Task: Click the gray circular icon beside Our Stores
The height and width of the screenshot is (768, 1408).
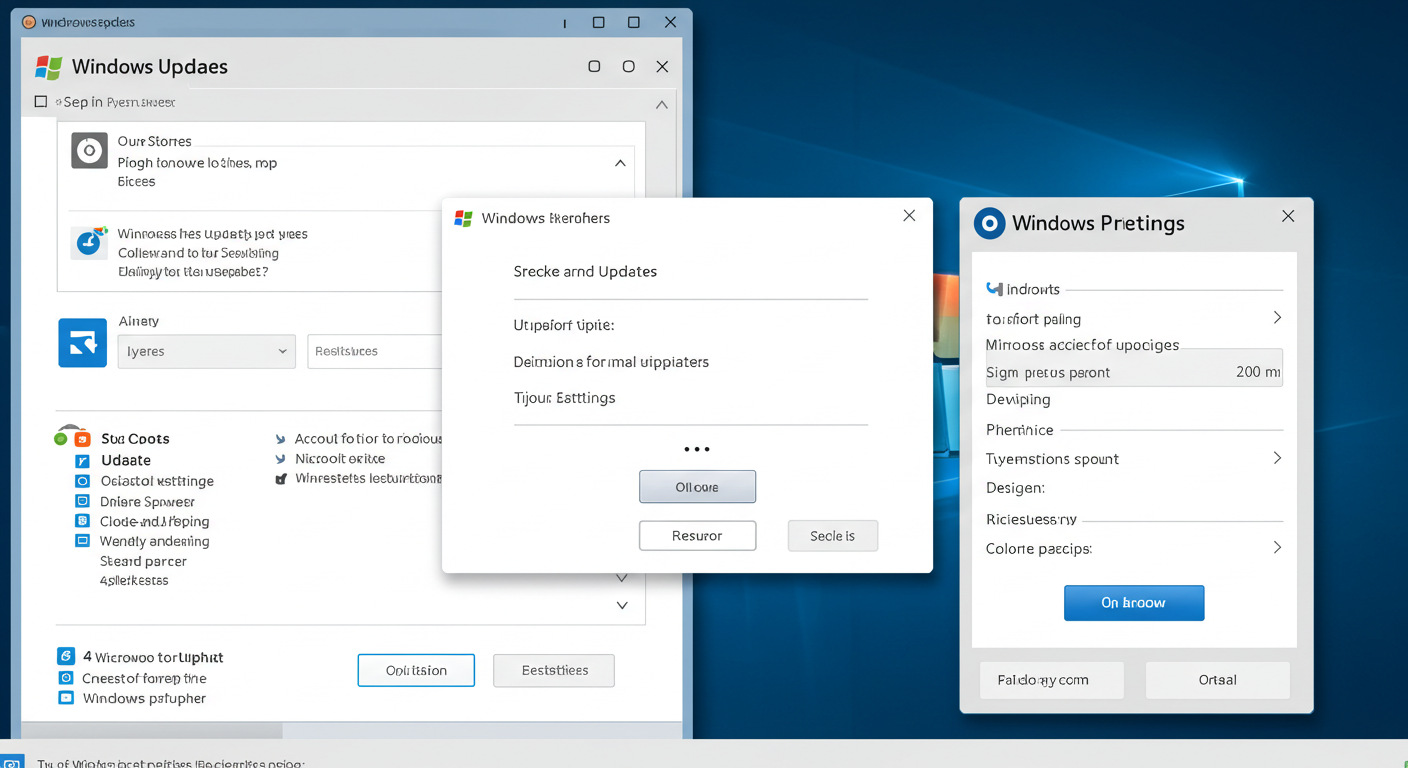Action: click(x=89, y=151)
